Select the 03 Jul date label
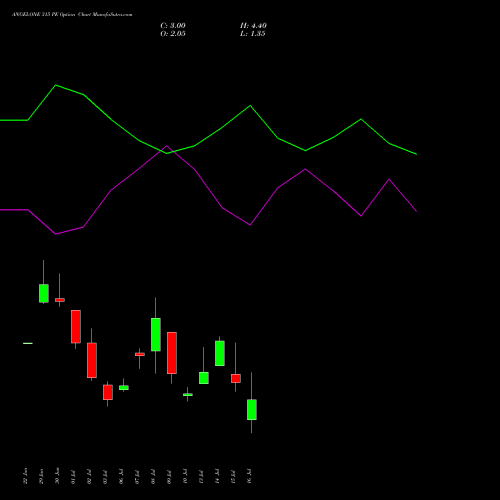Image resolution: width=500 pixels, height=500 pixels. 105,477
